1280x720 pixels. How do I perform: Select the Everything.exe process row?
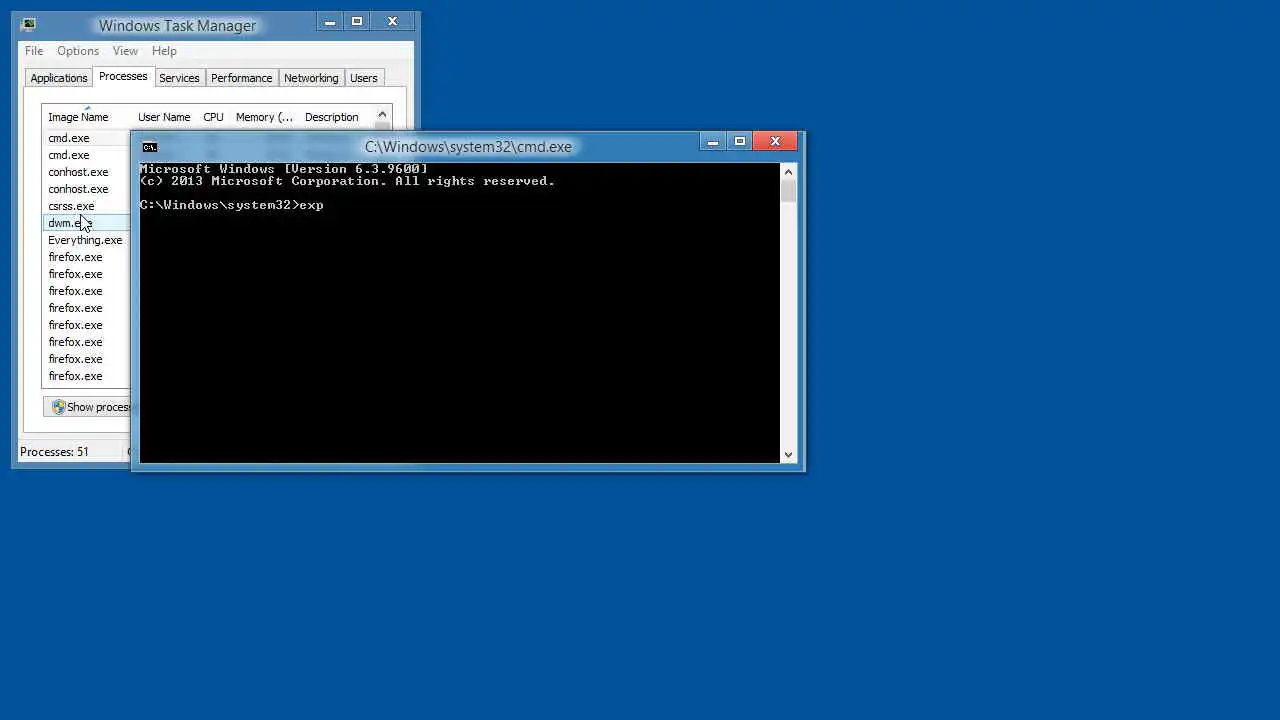coord(86,240)
